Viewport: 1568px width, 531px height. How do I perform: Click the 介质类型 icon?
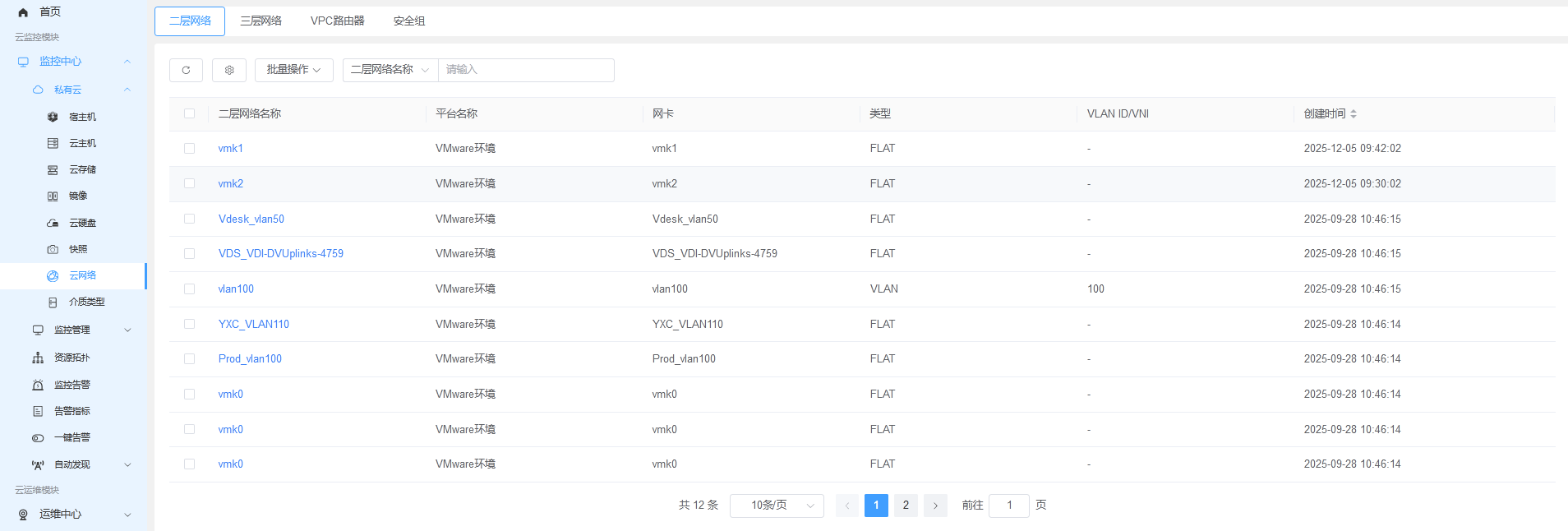click(53, 302)
